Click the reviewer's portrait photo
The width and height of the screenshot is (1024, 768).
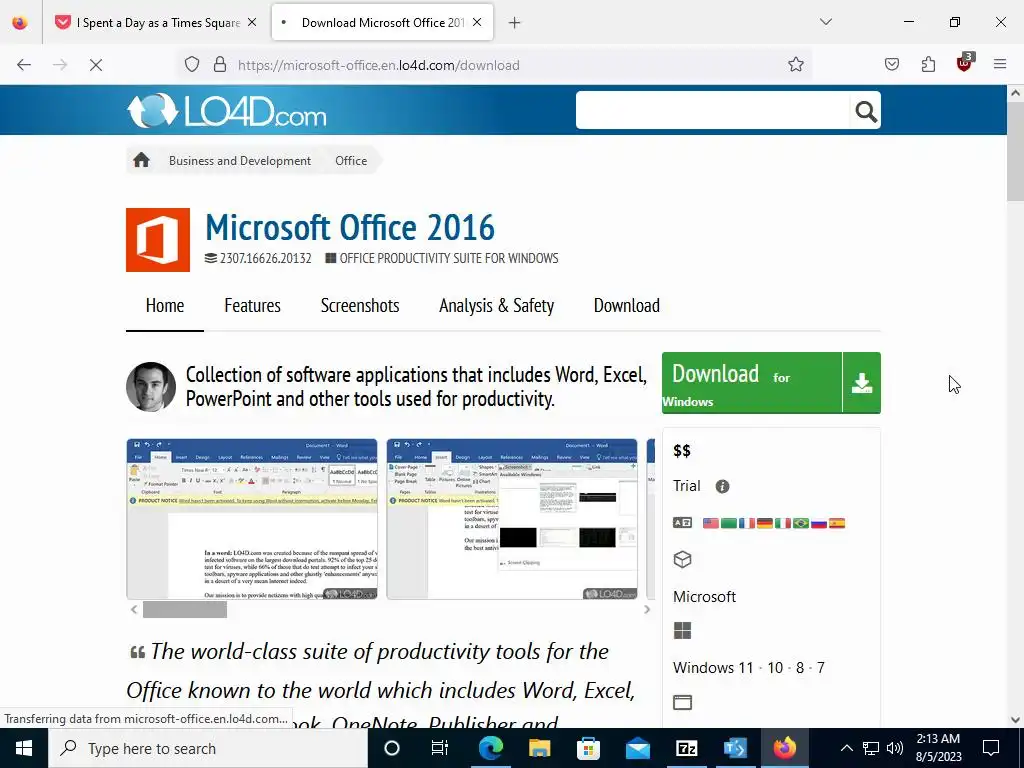click(151, 387)
